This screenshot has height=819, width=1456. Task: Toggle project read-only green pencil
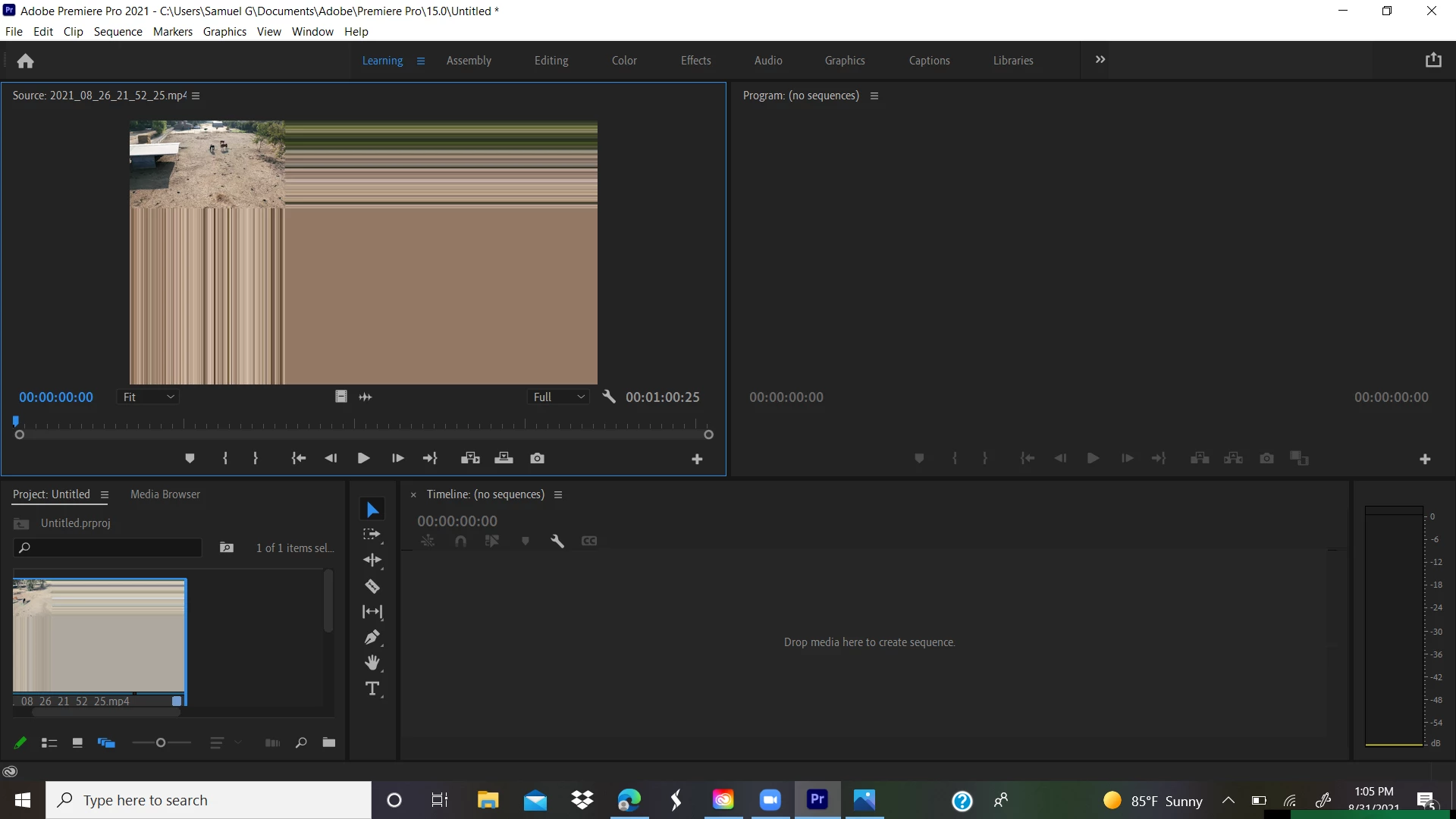click(20, 743)
